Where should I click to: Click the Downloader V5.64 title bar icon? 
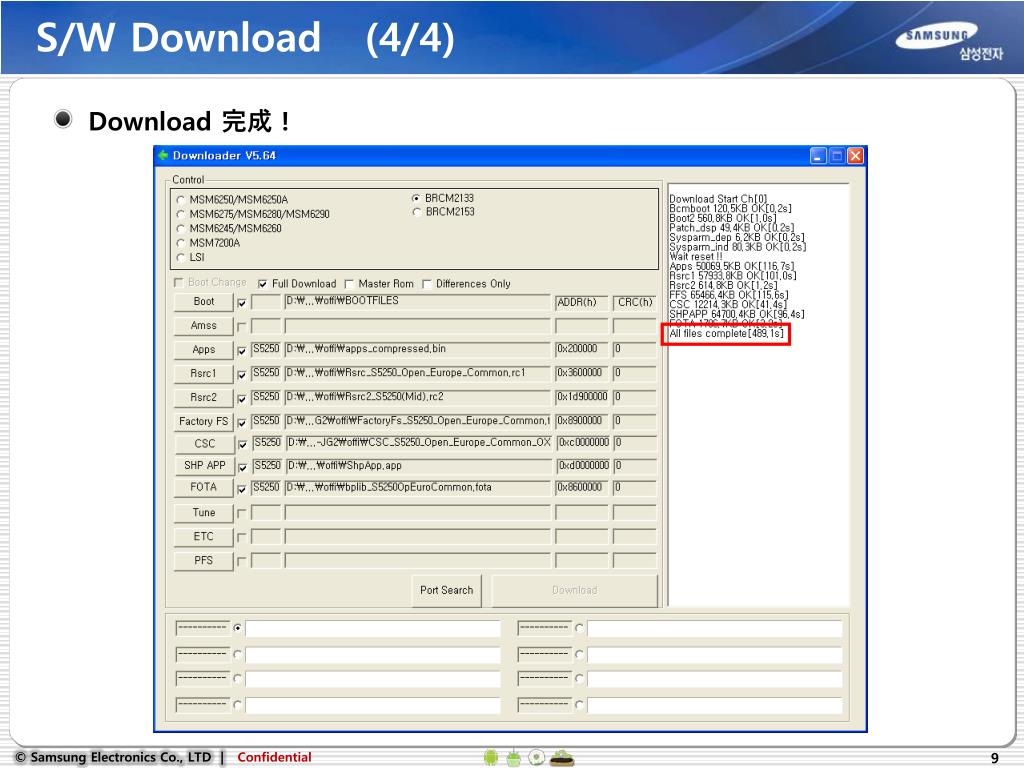pyautogui.click(x=163, y=155)
